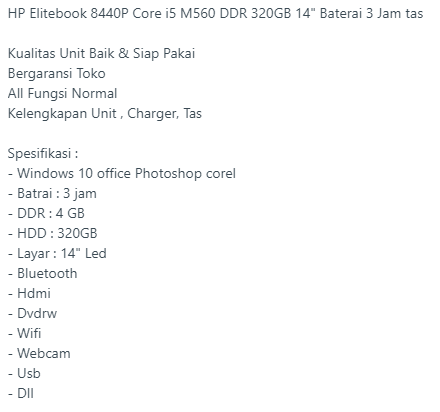Click the All Fungsi Normal line
The width and height of the screenshot is (440, 412).
[x=62, y=94]
